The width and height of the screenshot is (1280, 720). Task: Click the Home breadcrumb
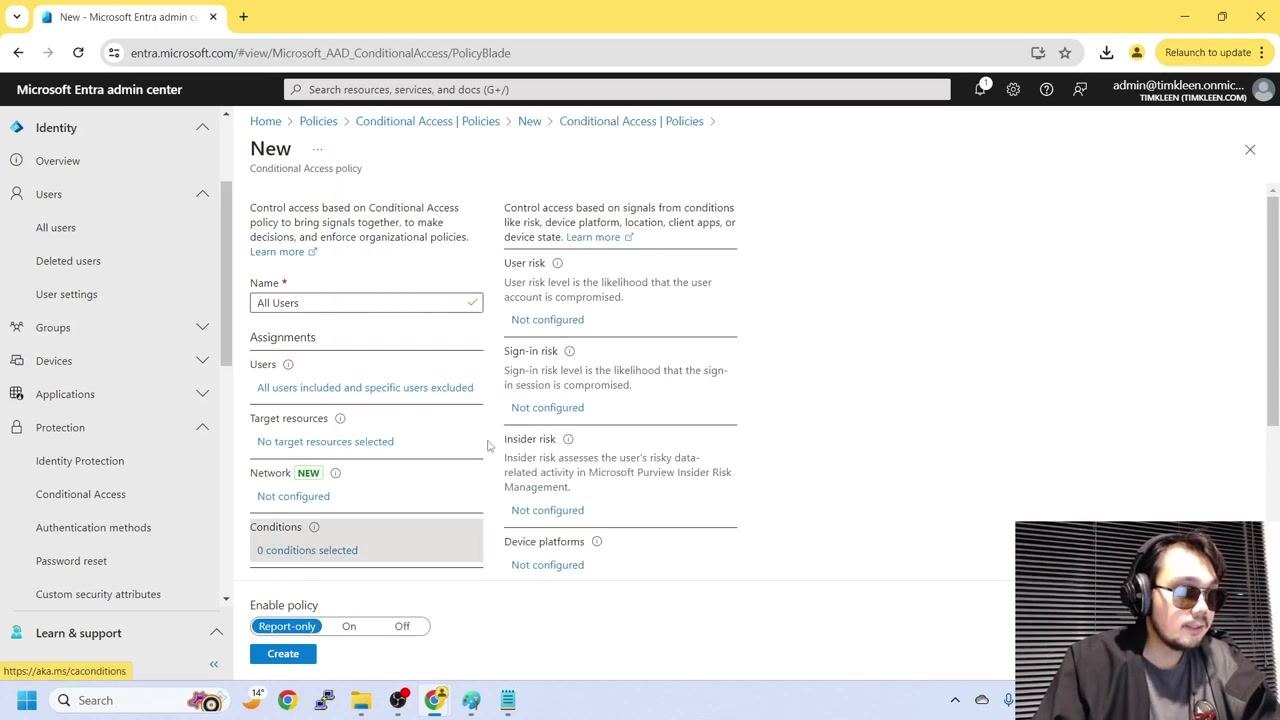point(265,121)
